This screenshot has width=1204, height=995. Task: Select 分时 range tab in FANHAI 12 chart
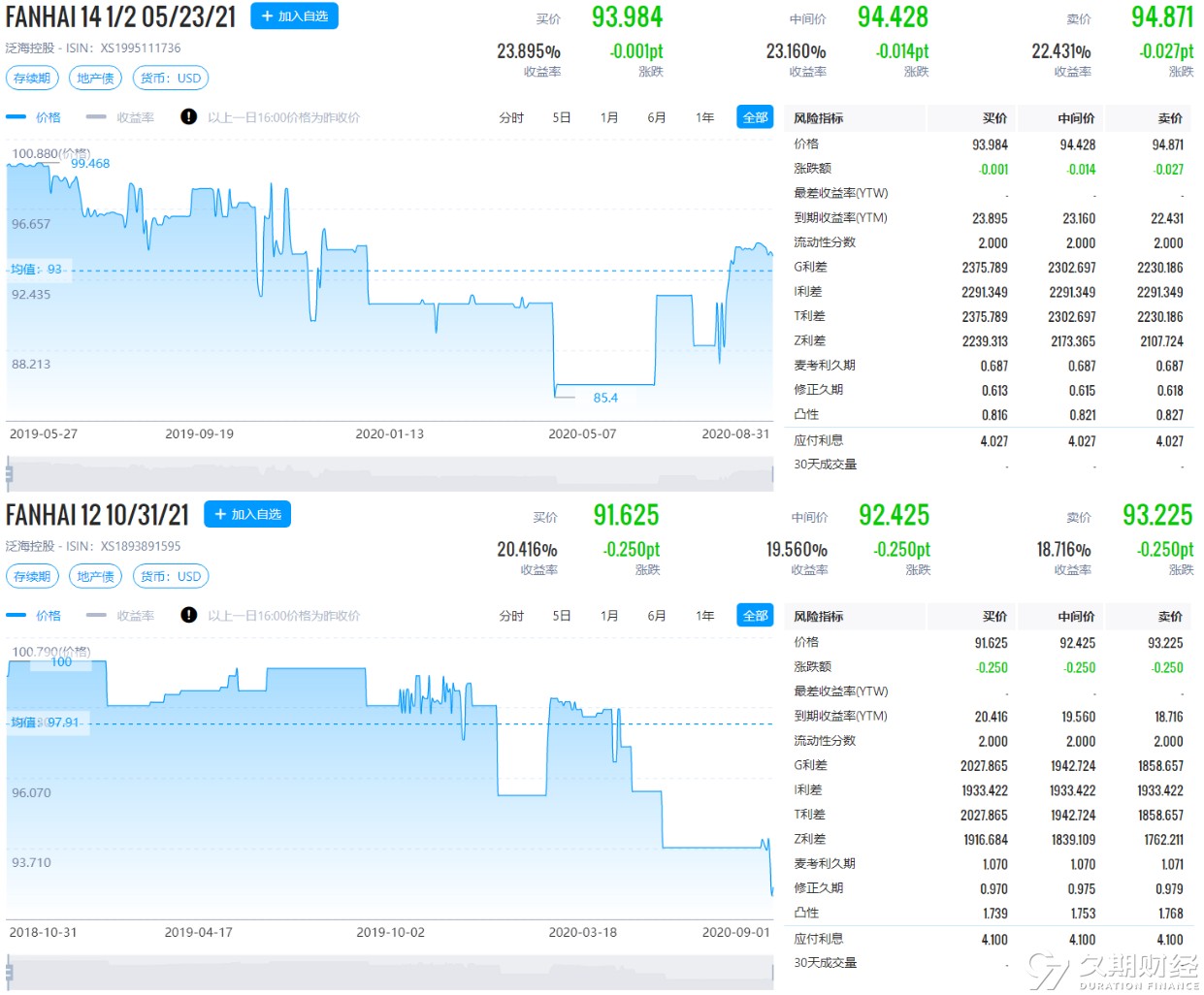(511, 616)
